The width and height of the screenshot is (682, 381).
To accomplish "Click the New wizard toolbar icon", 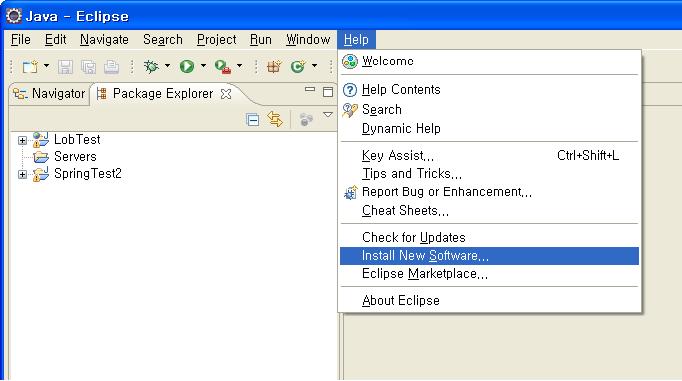I will (x=30, y=67).
